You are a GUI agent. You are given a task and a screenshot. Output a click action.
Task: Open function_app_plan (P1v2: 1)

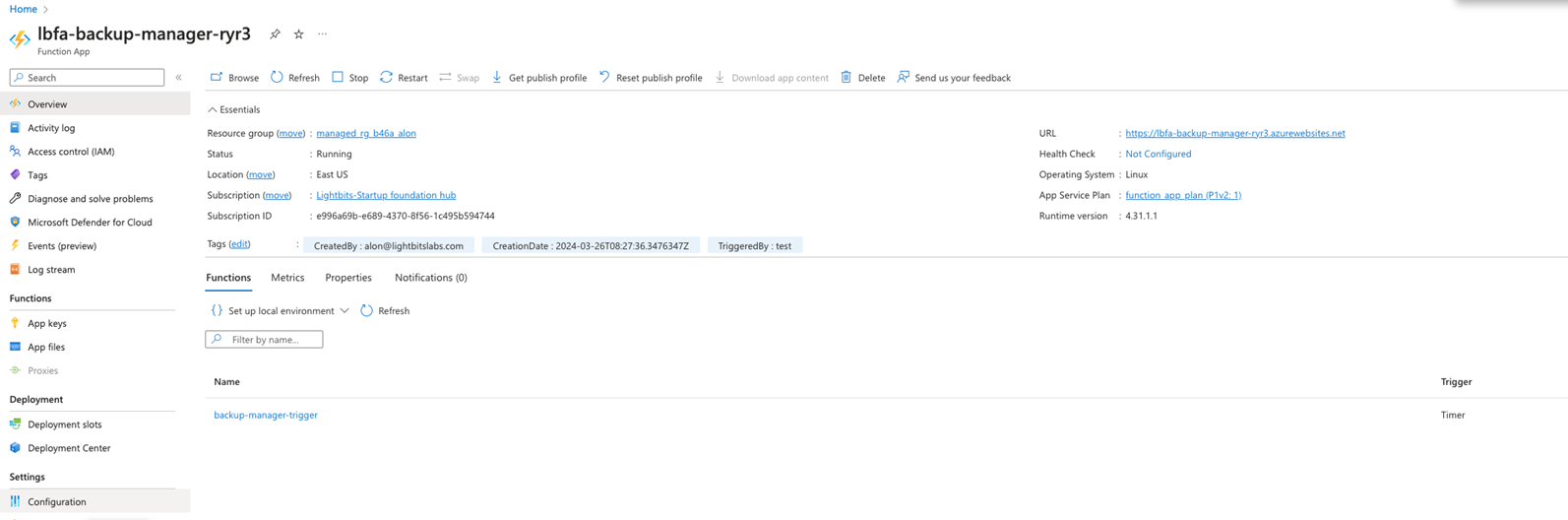[x=1183, y=195]
